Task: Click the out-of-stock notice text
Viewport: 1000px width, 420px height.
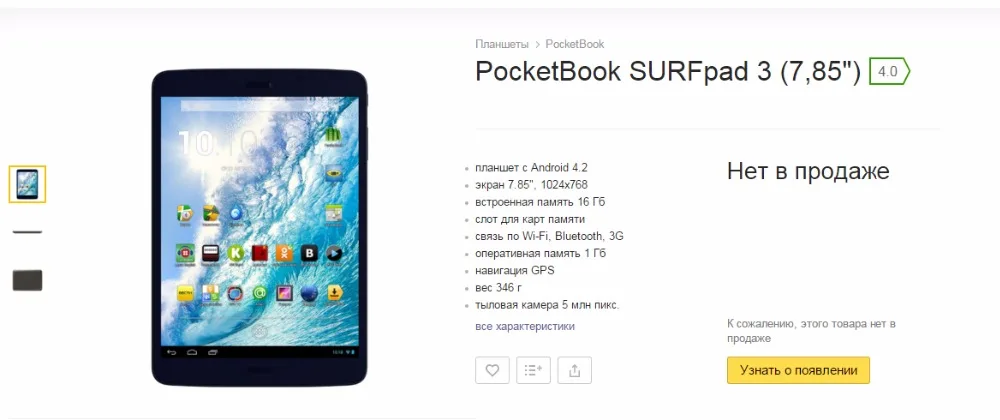Action: click(x=811, y=331)
